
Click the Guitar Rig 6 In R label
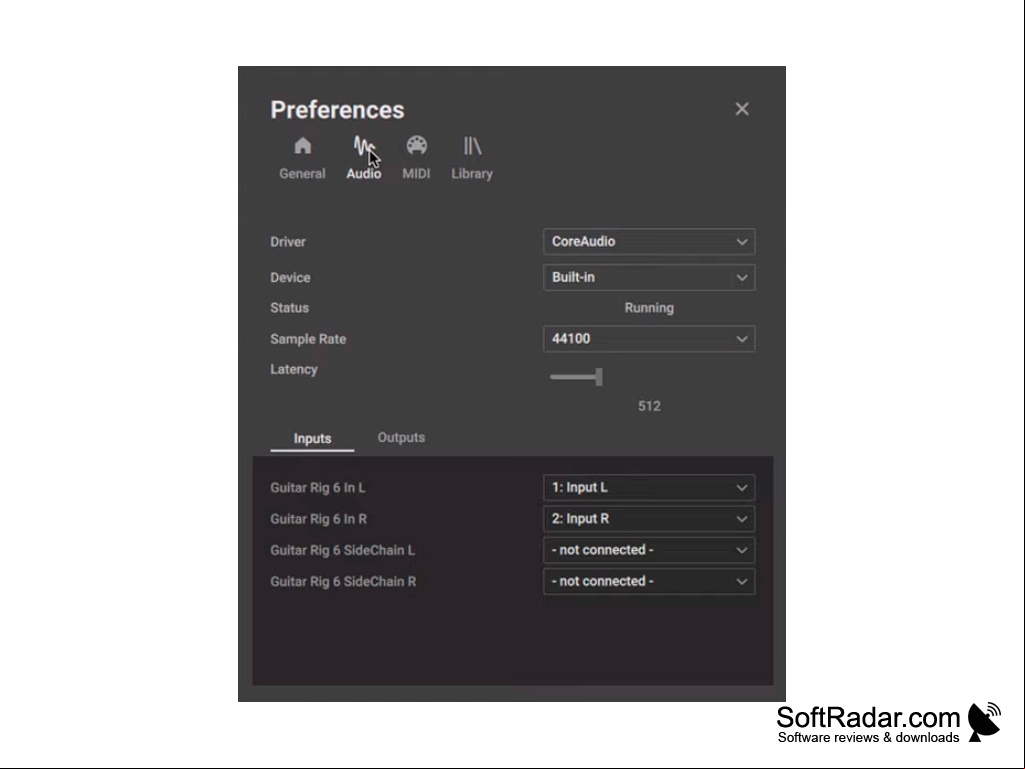(318, 519)
